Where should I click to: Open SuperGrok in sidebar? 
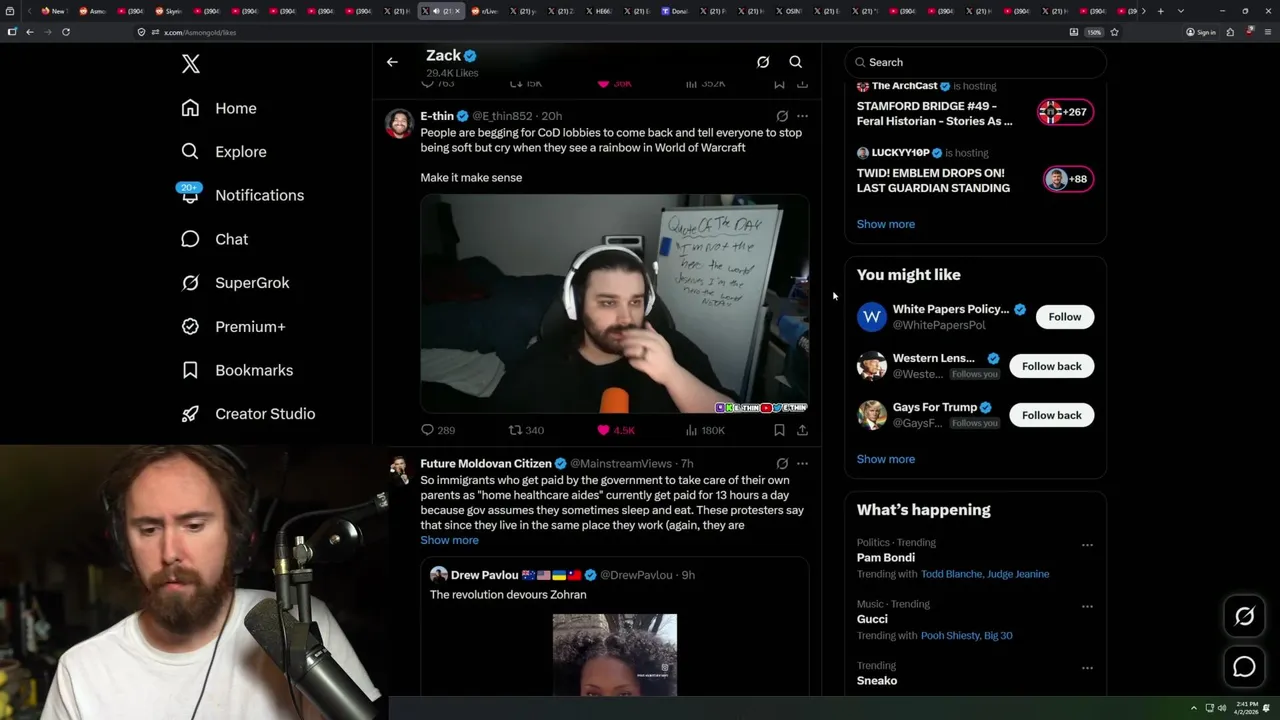coord(235,283)
